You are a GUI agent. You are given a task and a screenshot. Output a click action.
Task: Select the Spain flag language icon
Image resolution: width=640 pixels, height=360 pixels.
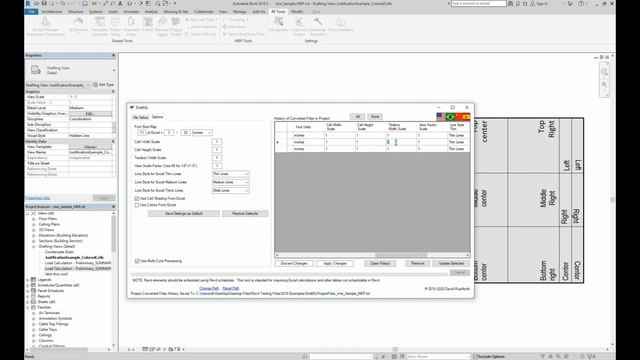click(466, 117)
